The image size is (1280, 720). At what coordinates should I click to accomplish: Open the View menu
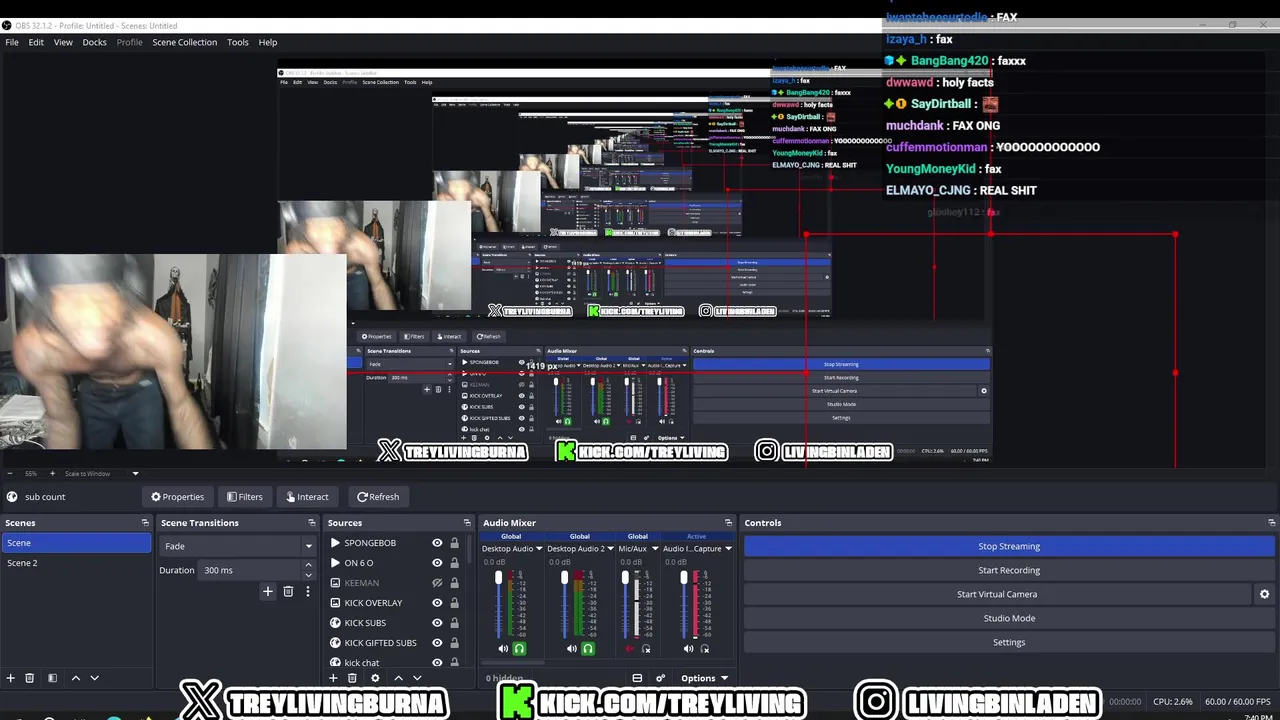click(x=63, y=42)
